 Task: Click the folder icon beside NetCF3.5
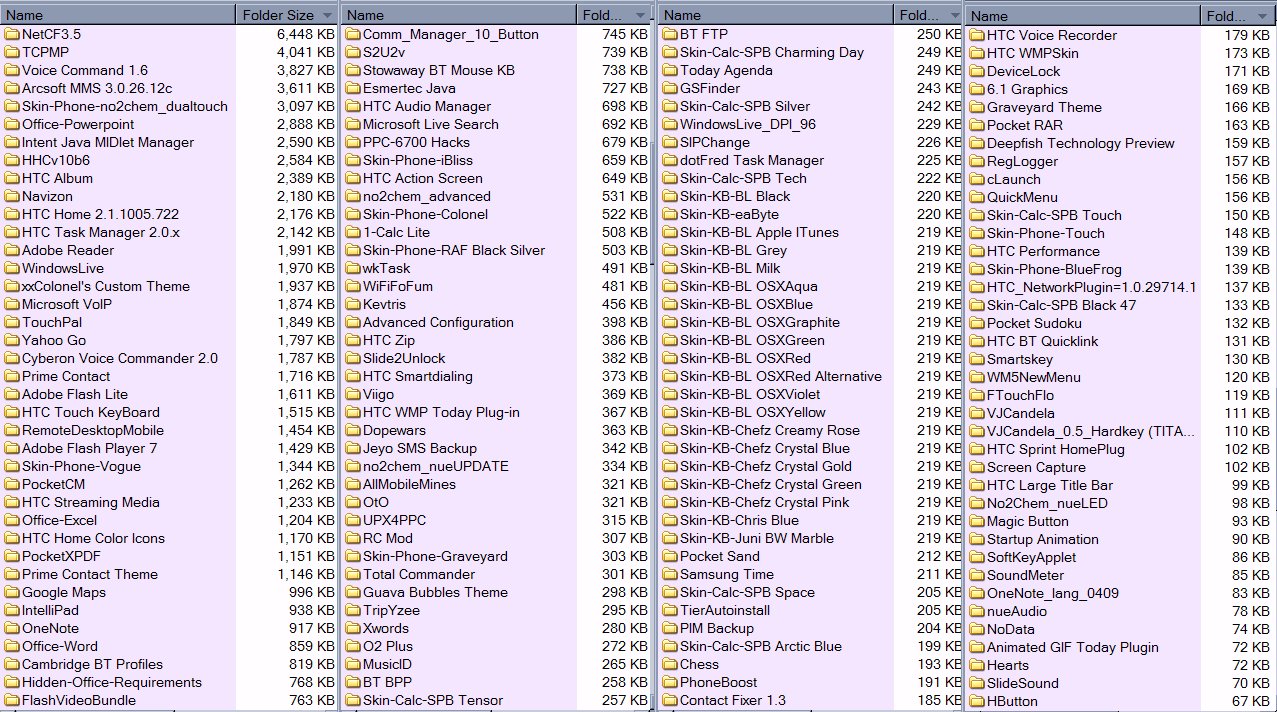pyautogui.click(x=11, y=35)
